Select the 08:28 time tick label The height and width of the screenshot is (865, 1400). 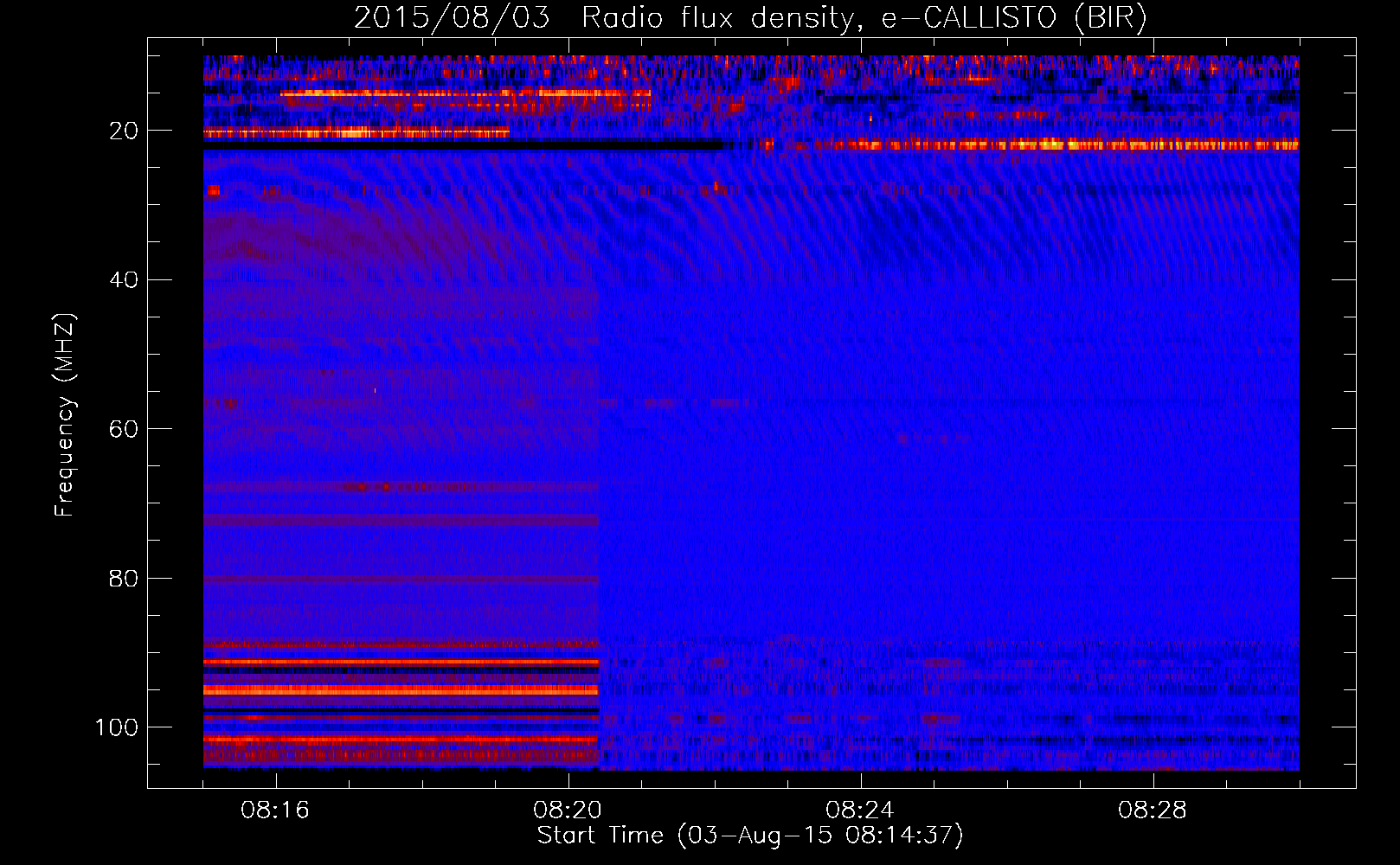tap(1153, 811)
